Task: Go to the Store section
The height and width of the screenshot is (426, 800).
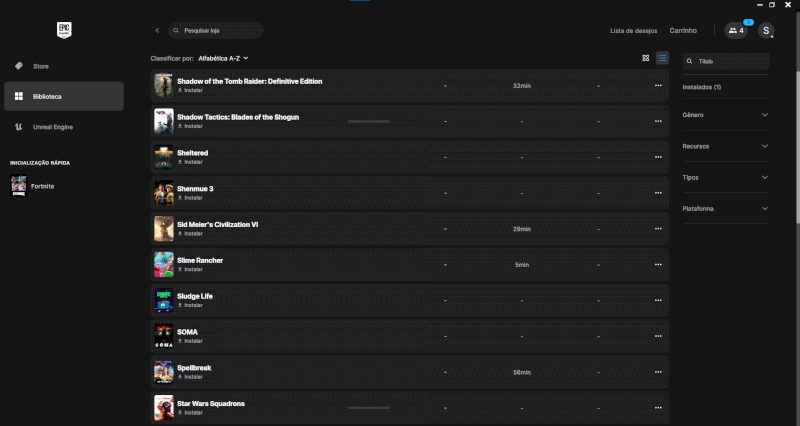Action: pyautogui.click(x=41, y=66)
